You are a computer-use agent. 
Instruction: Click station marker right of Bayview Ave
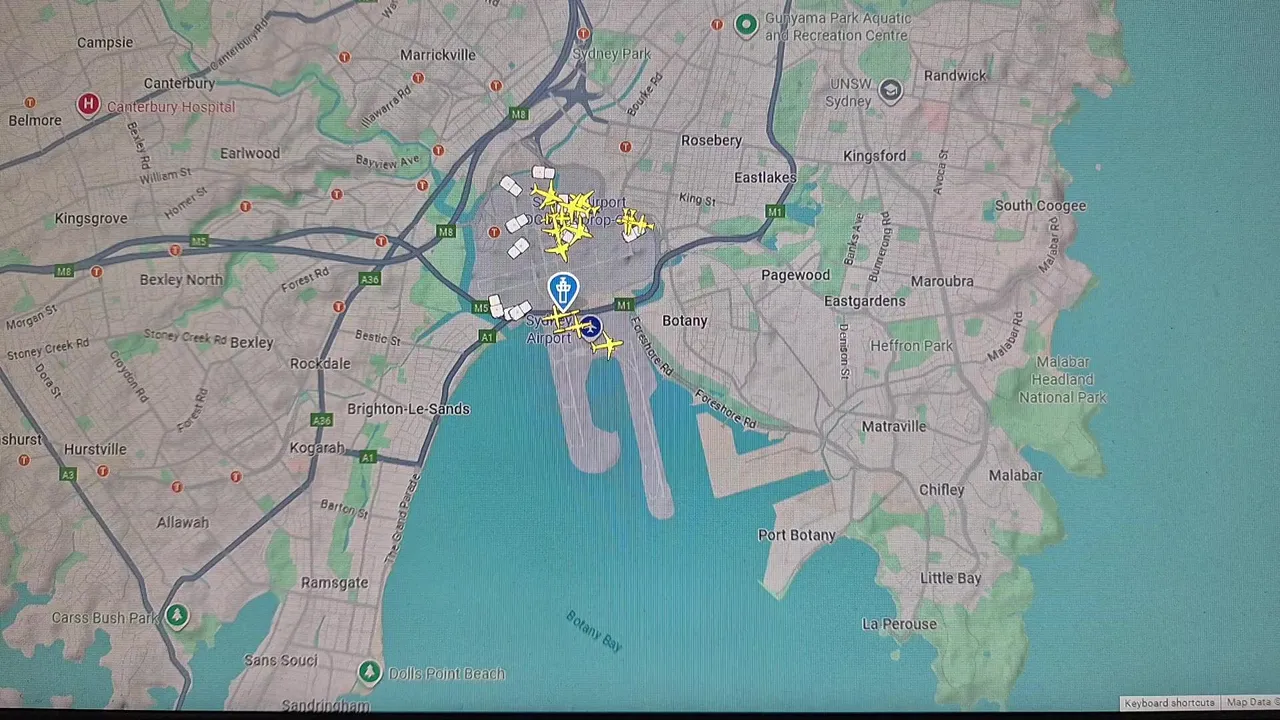(x=438, y=151)
